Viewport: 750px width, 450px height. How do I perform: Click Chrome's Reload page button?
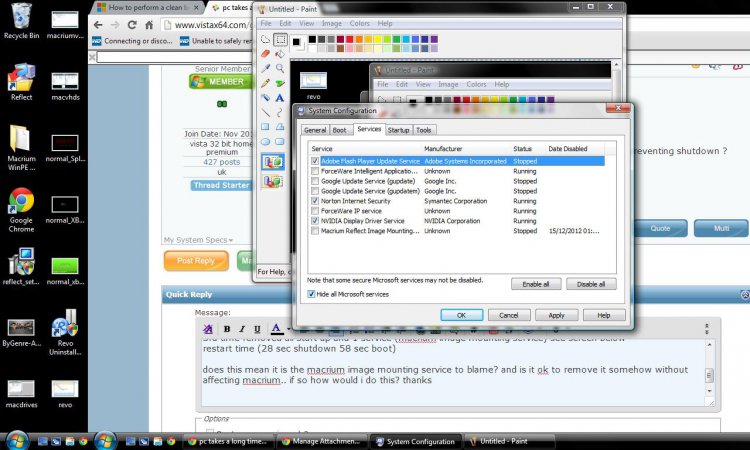132,25
